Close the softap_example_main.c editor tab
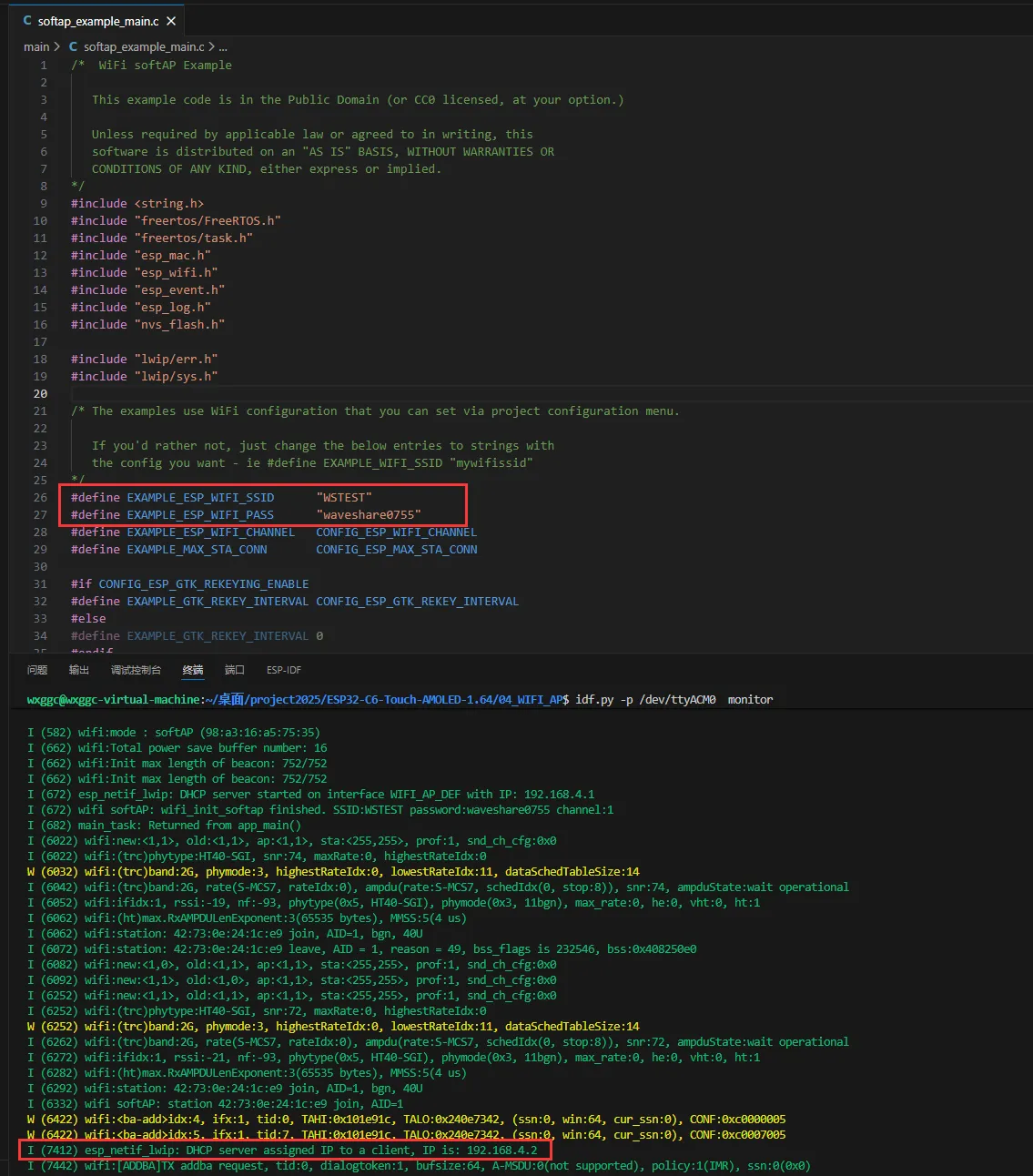 (170, 21)
